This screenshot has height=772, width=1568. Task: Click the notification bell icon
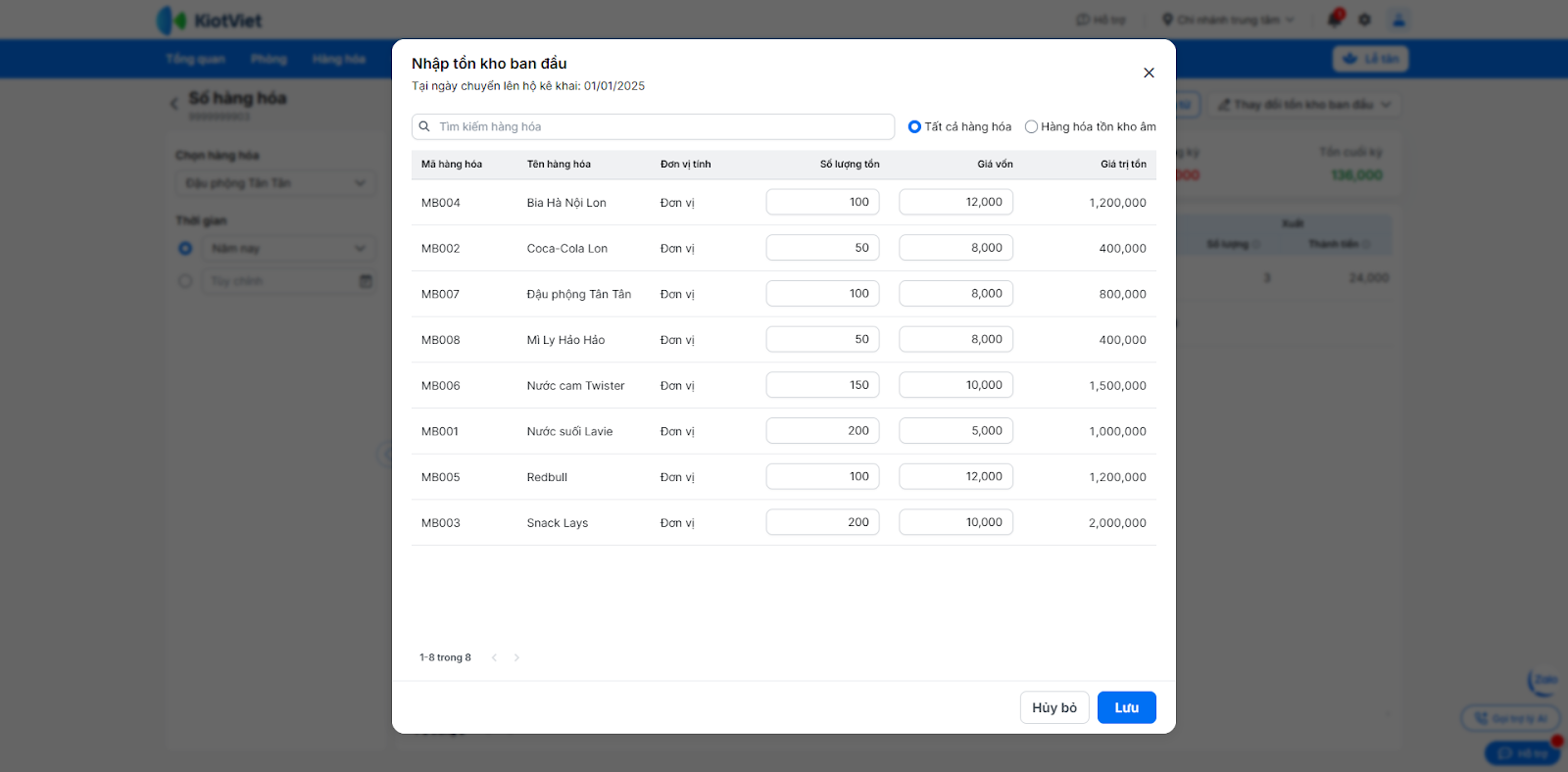pyautogui.click(x=1334, y=20)
